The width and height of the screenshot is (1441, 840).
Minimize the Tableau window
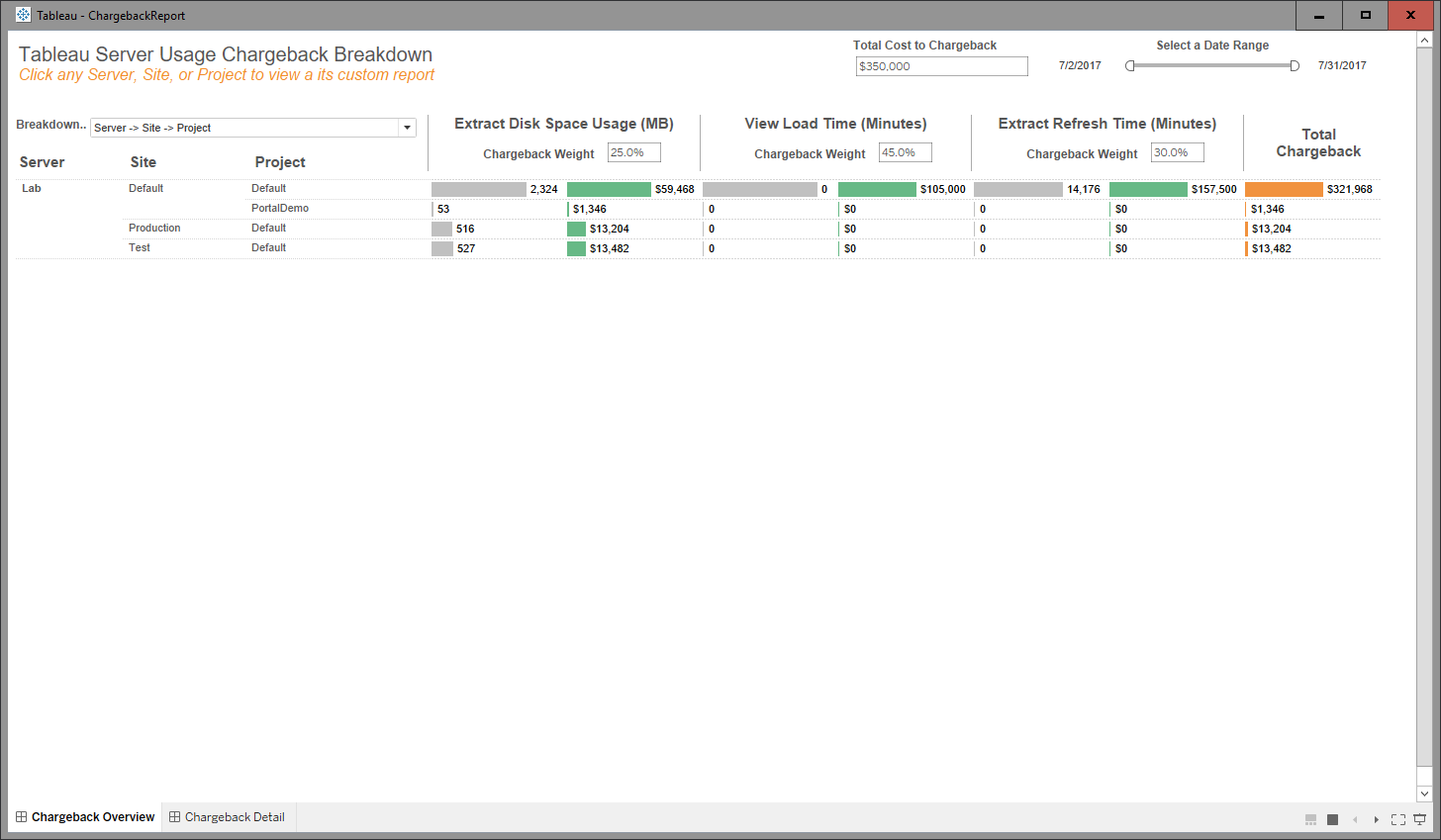click(1319, 15)
